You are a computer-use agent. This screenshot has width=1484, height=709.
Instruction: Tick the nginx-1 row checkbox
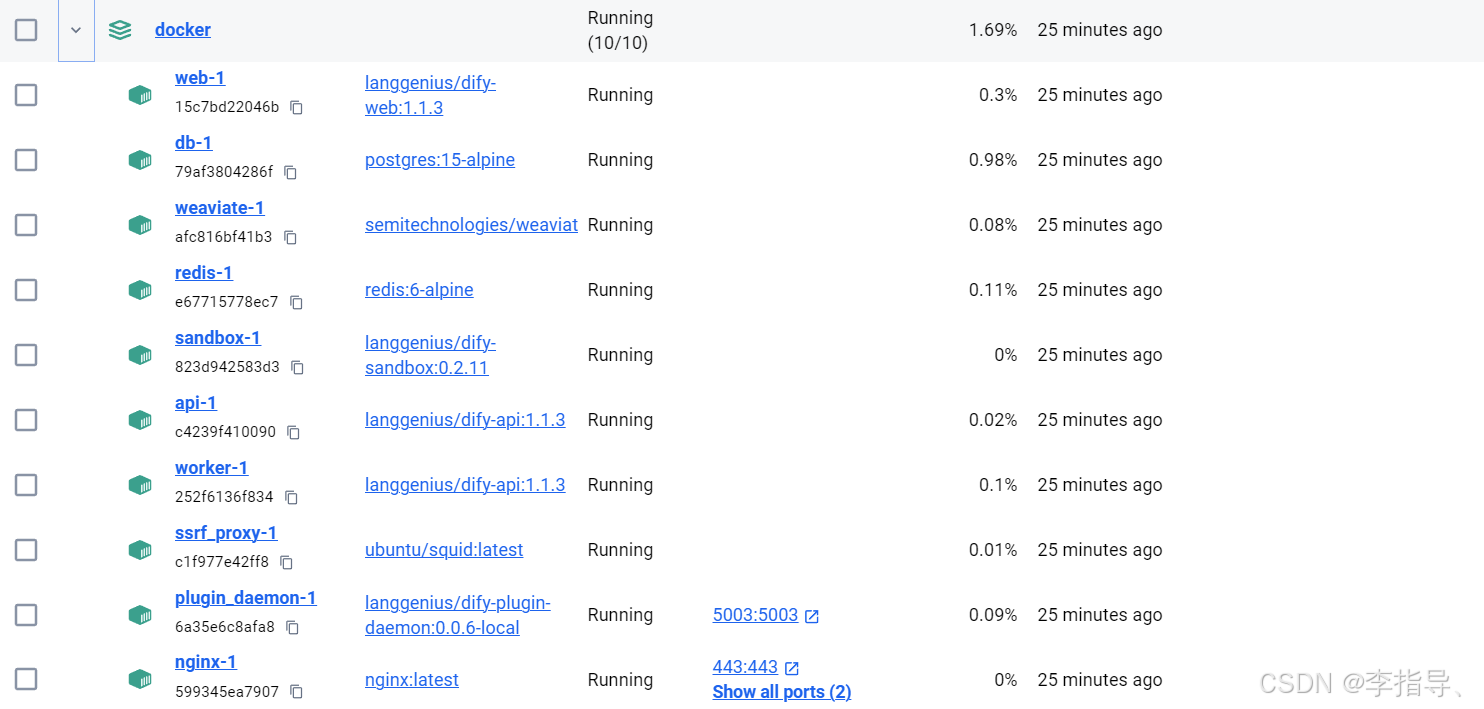pos(26,680)
